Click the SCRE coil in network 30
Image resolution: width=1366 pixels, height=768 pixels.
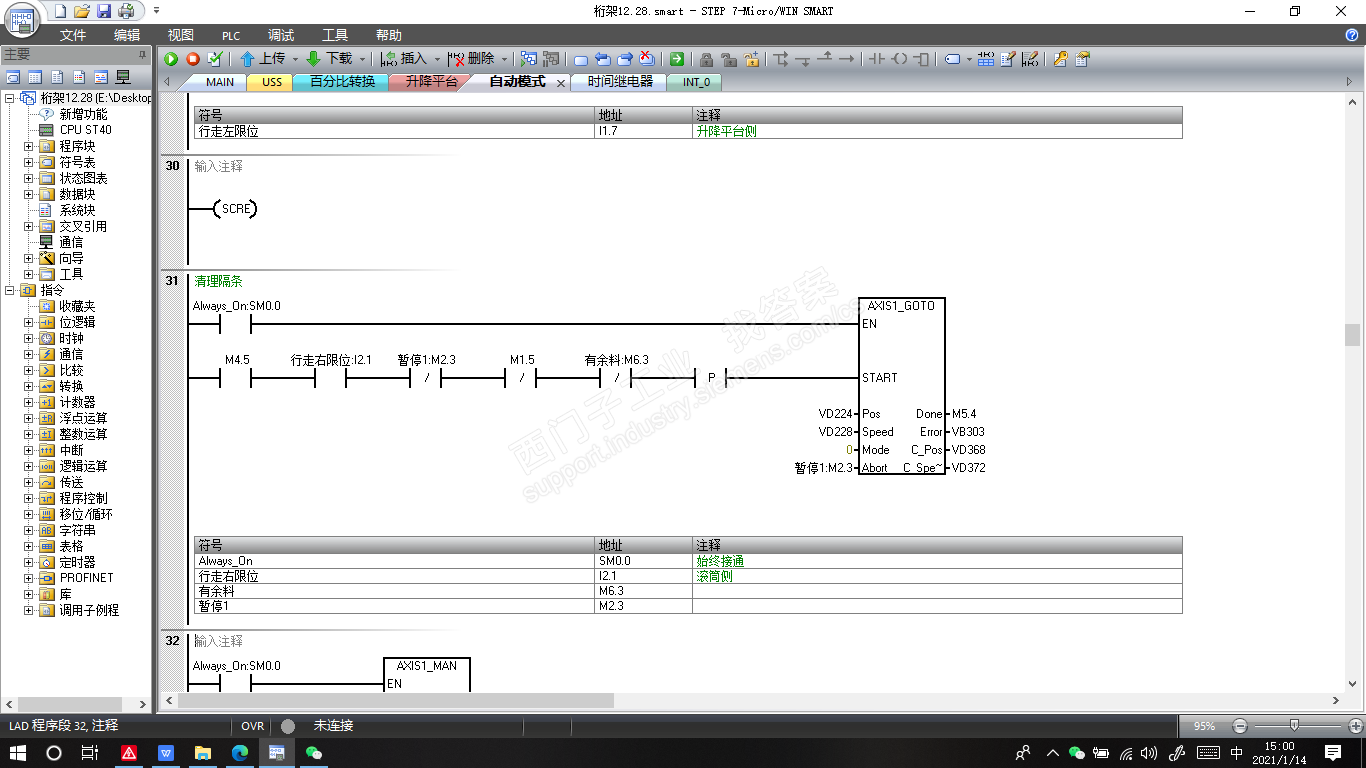(x=237, y=209)
